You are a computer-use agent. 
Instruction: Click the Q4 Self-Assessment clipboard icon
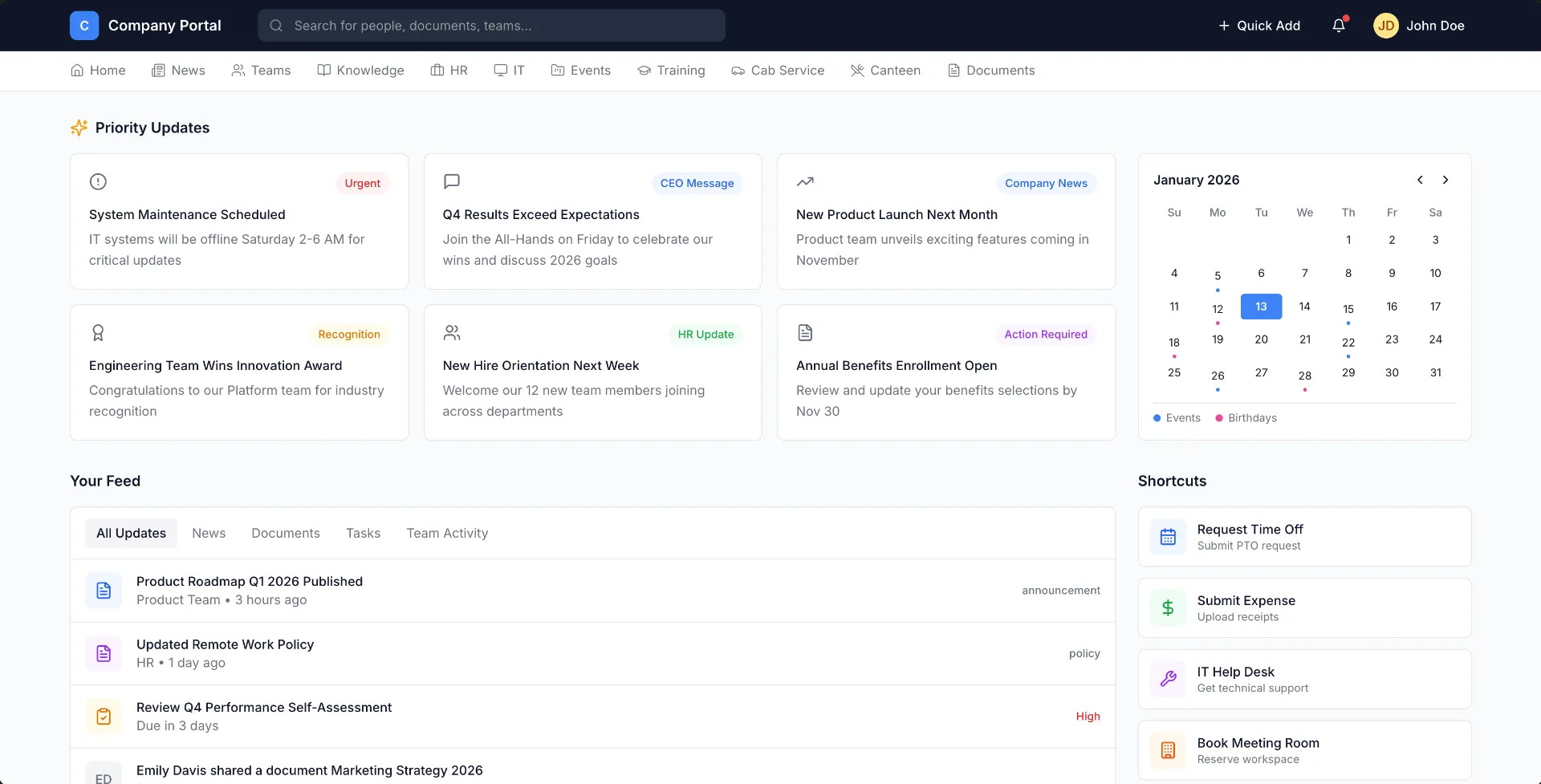click(x=104, y=717)
